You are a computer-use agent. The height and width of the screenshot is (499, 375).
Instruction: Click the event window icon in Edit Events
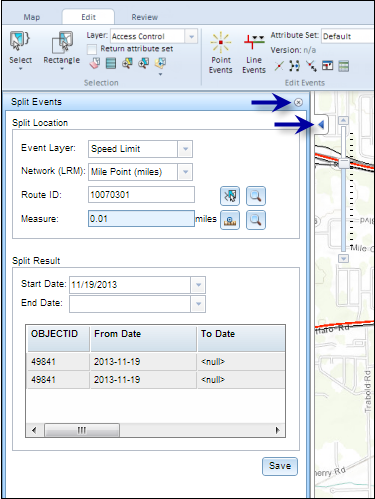(x=327, y=66)
